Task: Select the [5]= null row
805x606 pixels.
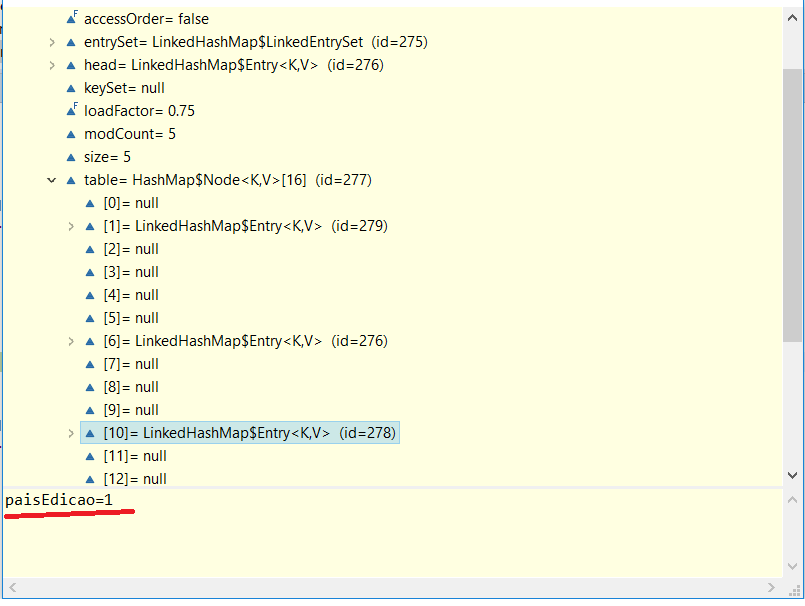Action: click(x=131, y=318)
